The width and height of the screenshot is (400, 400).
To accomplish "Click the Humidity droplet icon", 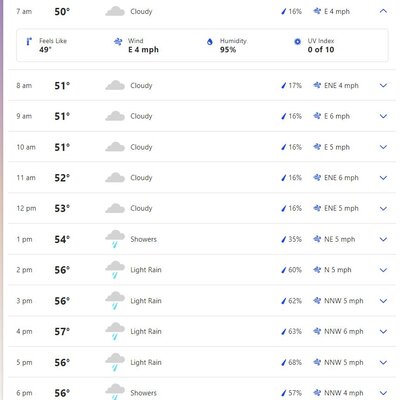I will pyautogui.click(x=210, y=42).
